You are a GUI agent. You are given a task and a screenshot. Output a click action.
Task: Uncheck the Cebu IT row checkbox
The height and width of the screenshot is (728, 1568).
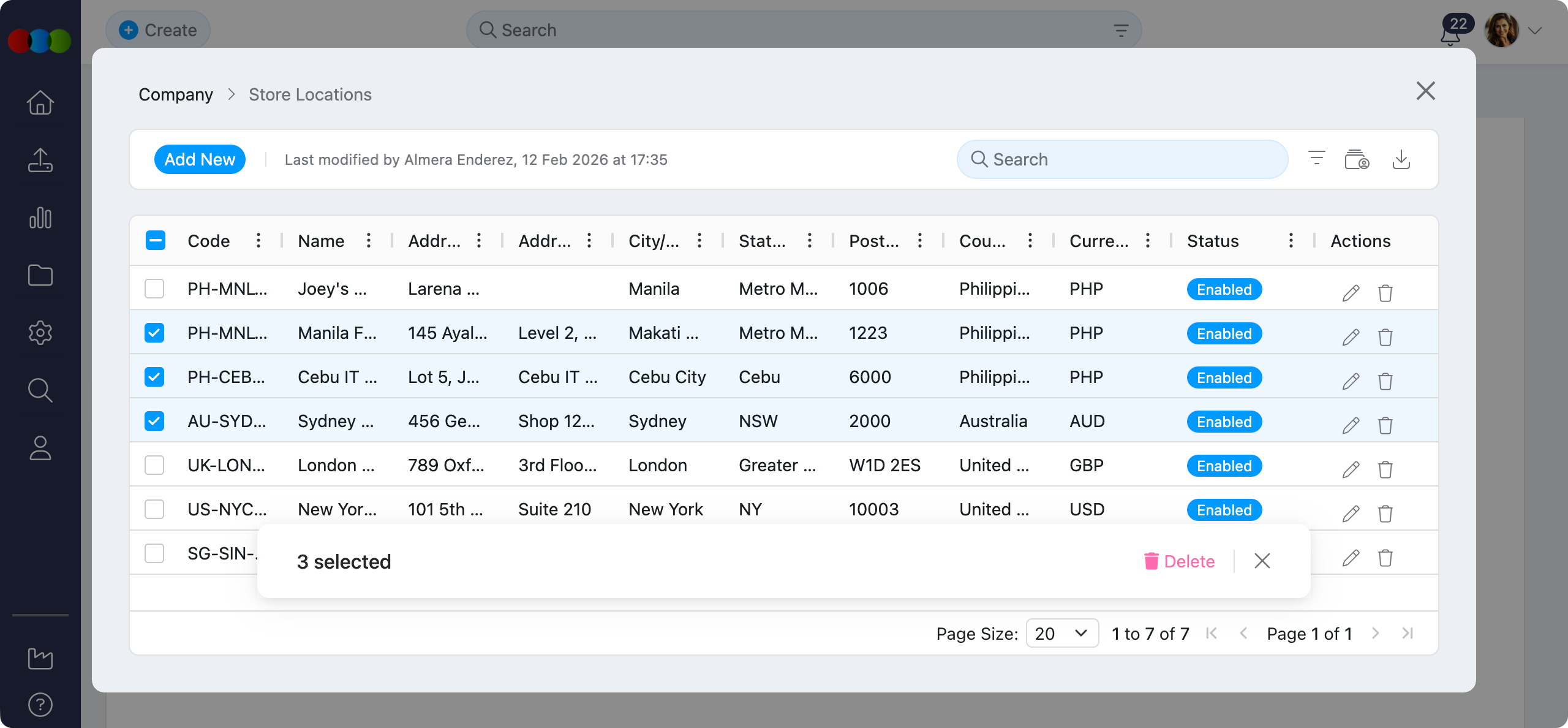coord(154,377)
